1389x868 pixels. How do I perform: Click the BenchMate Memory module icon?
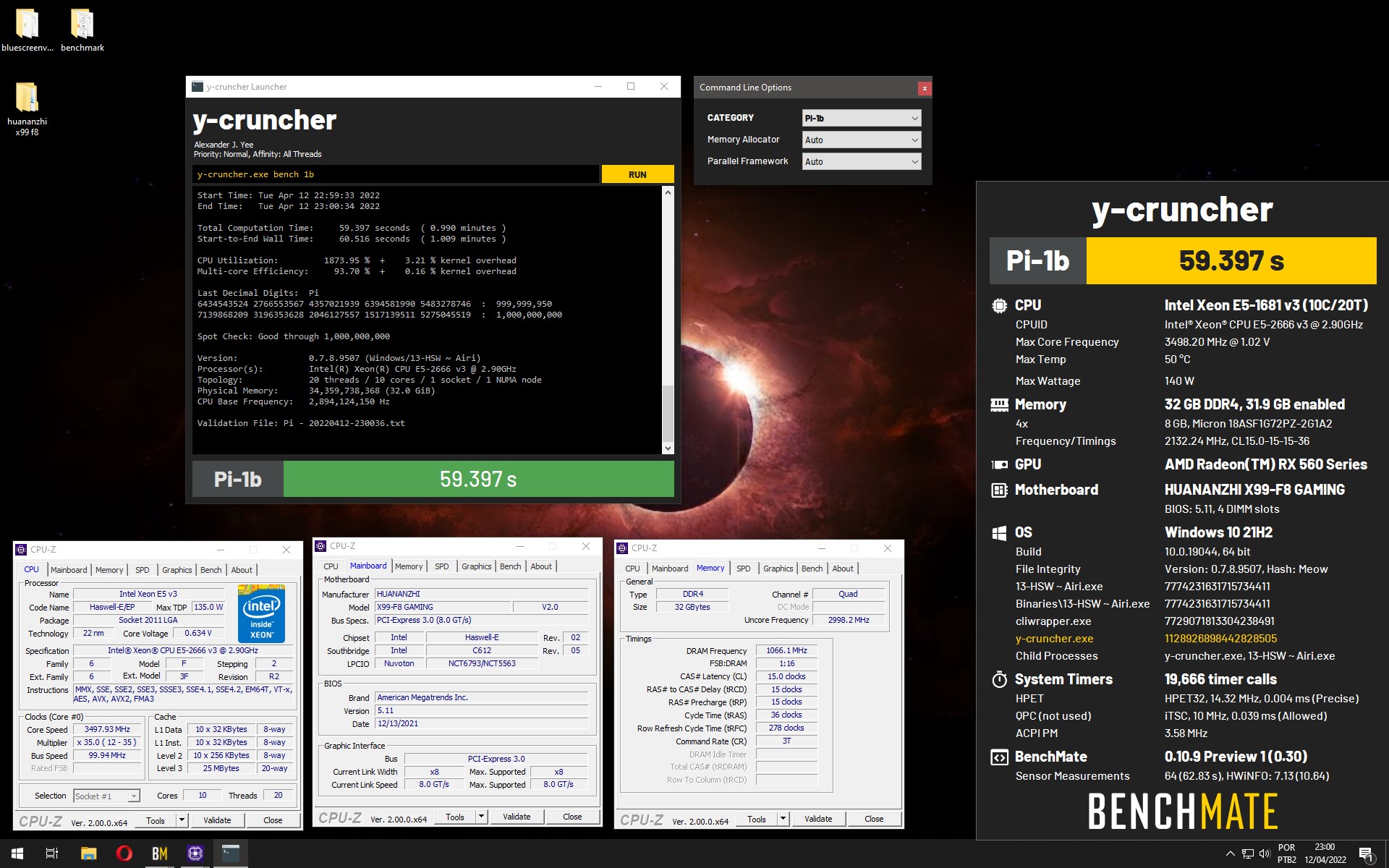coord(999,405)
